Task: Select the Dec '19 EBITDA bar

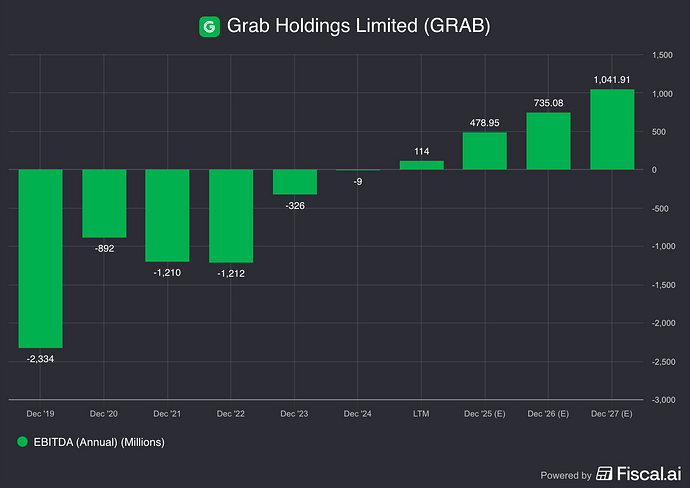Action: click(x=40, y=258)
